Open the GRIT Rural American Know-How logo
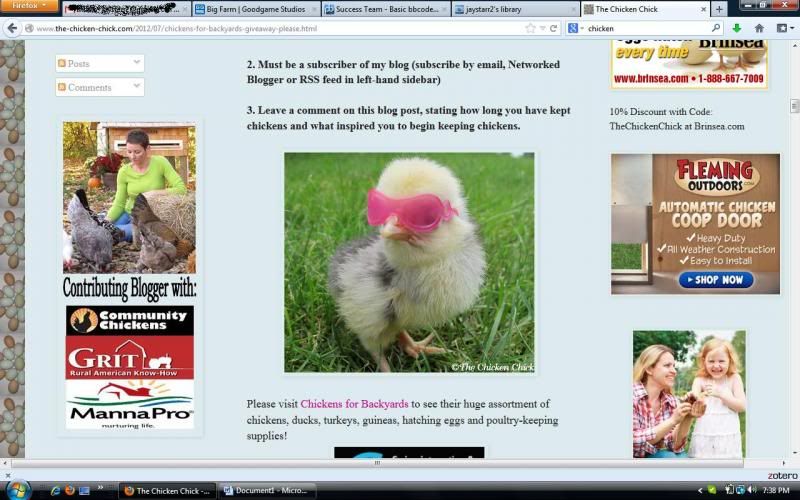Screen dimensions: 800x500 click(x=130, y=357)
